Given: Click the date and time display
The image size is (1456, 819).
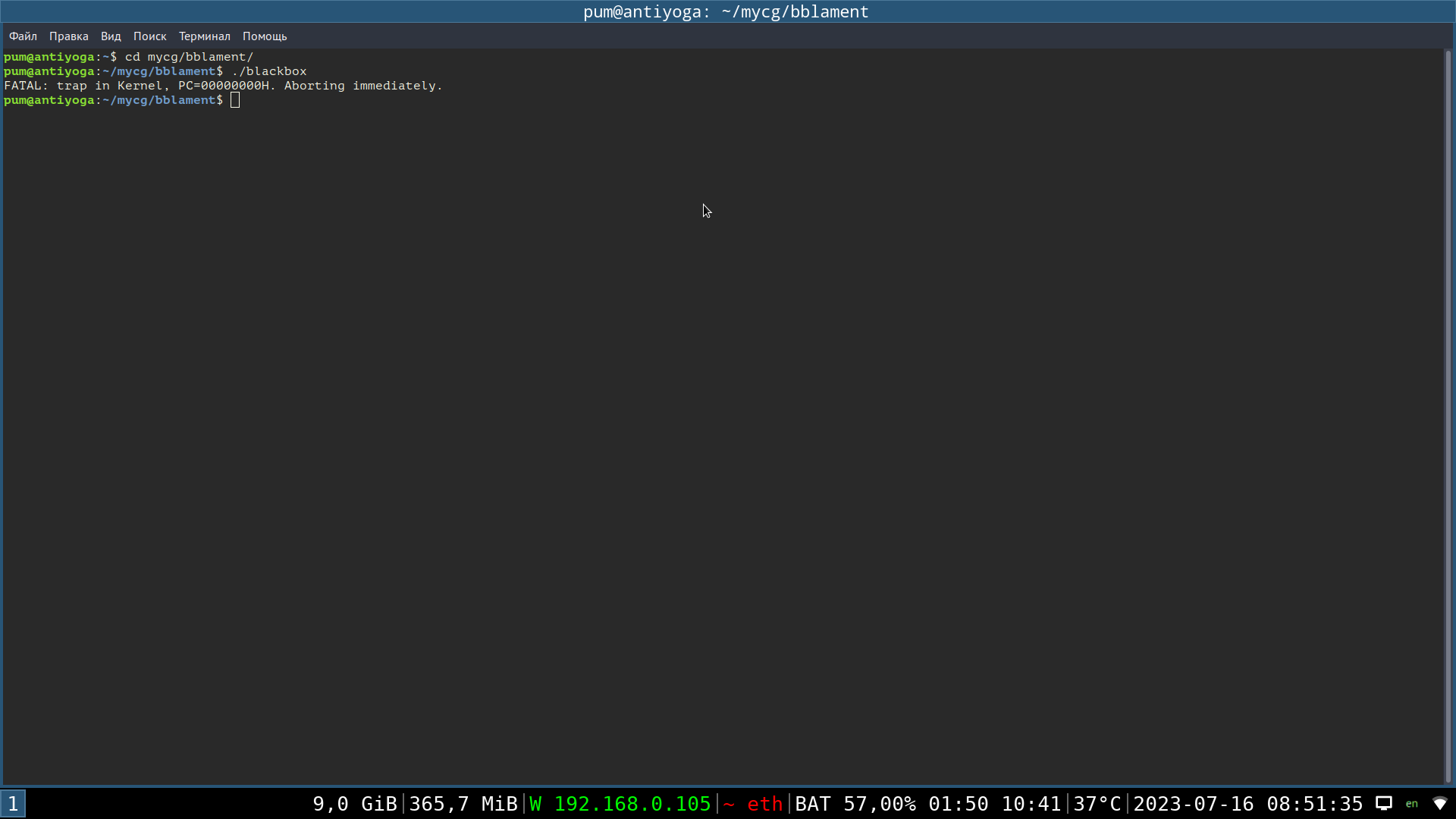Looking at the screenshot, I should coord(1247,804).
